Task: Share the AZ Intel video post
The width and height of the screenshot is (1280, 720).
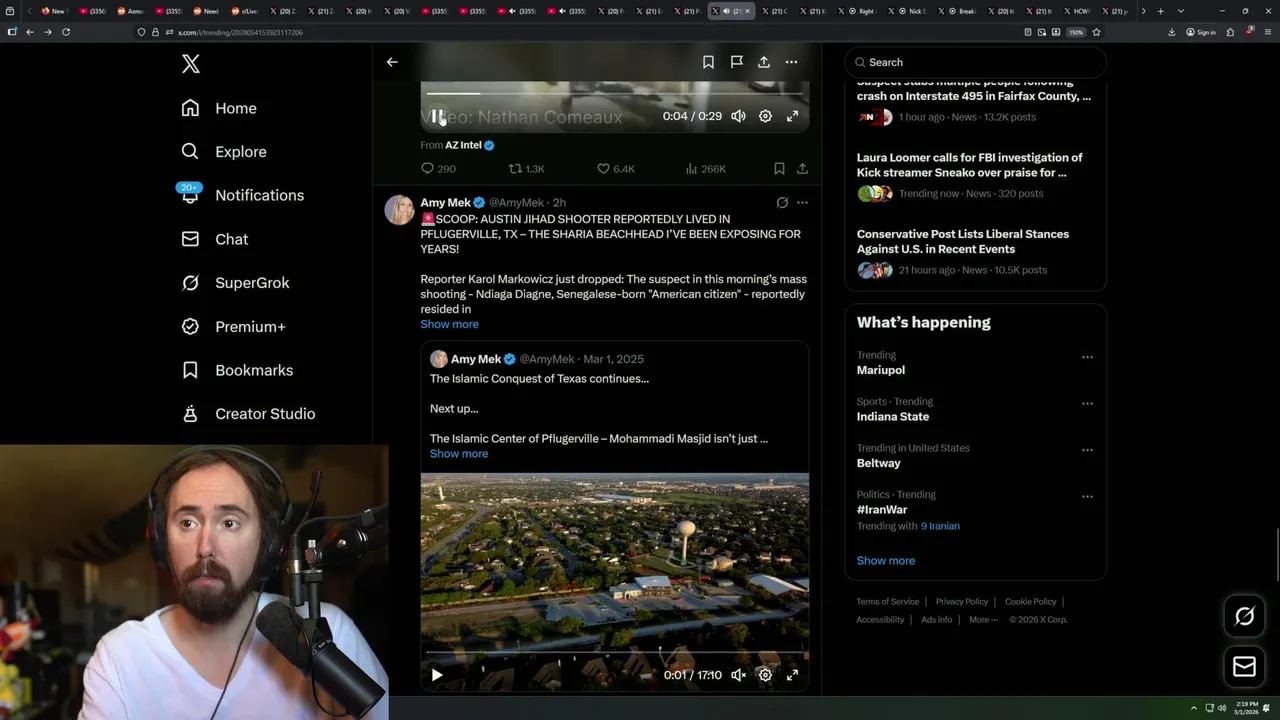Action: (x=802, y=169)
